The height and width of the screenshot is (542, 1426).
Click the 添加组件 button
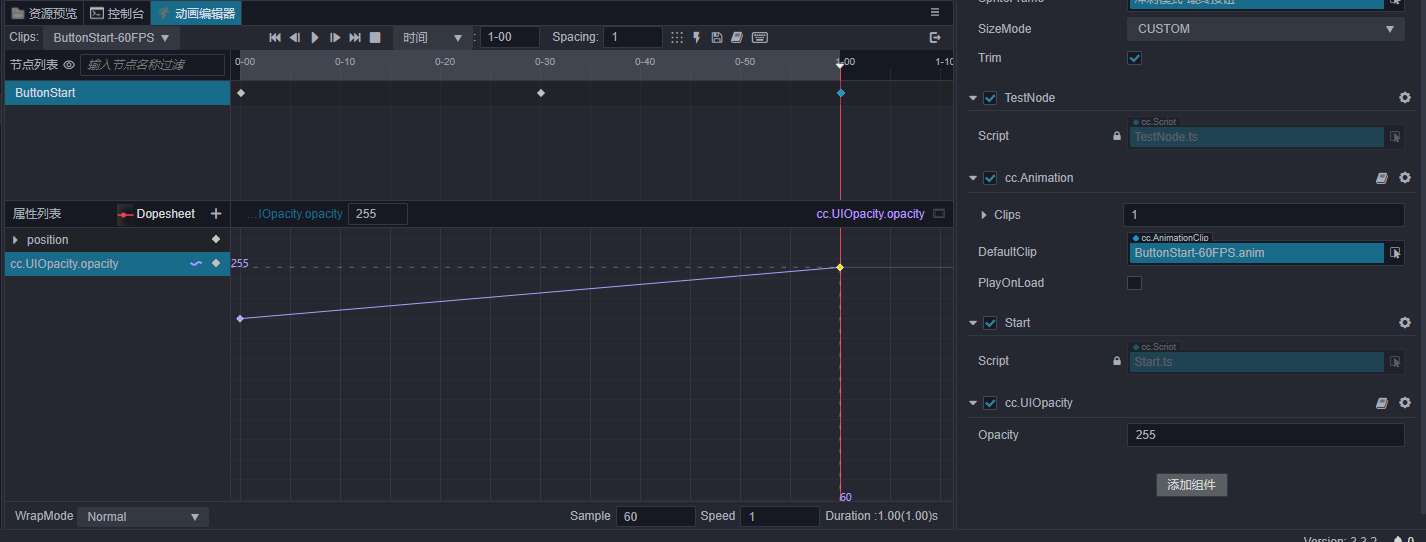[1191, 485]
